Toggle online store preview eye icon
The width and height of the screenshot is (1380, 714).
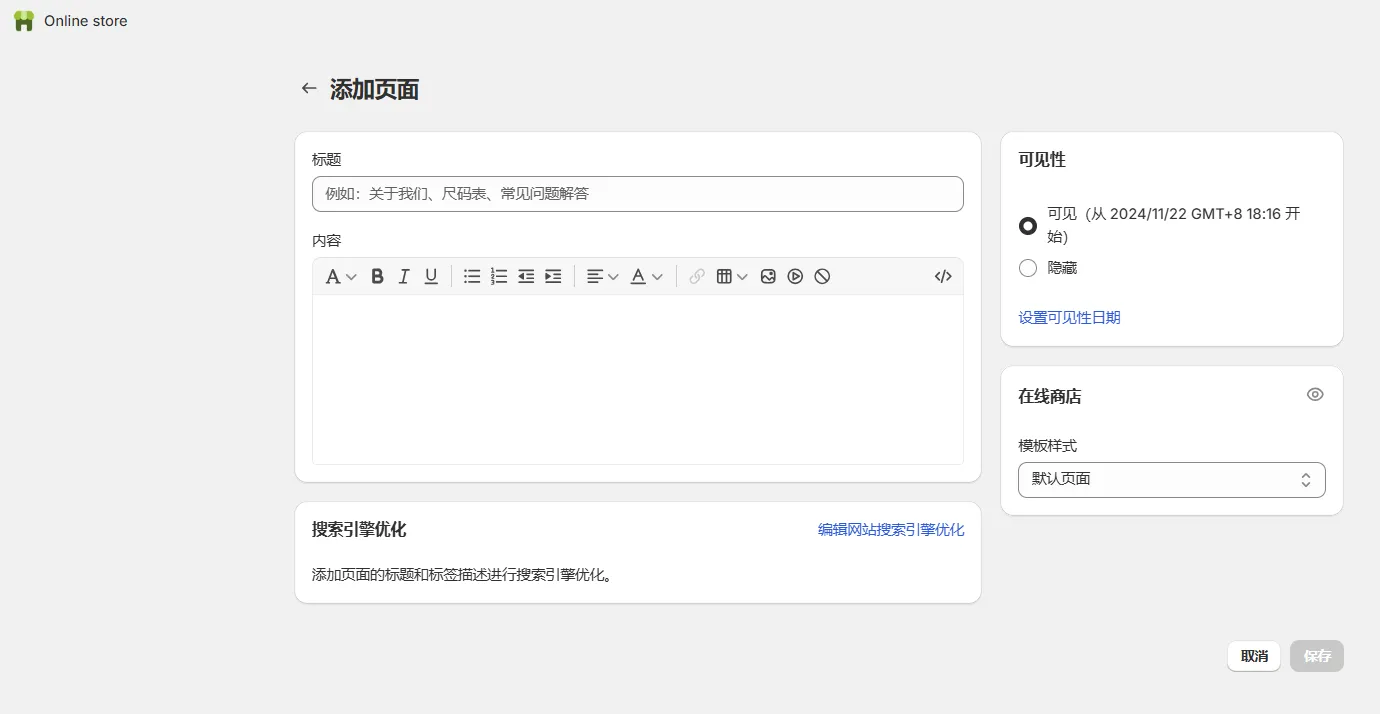(1315, 394)
